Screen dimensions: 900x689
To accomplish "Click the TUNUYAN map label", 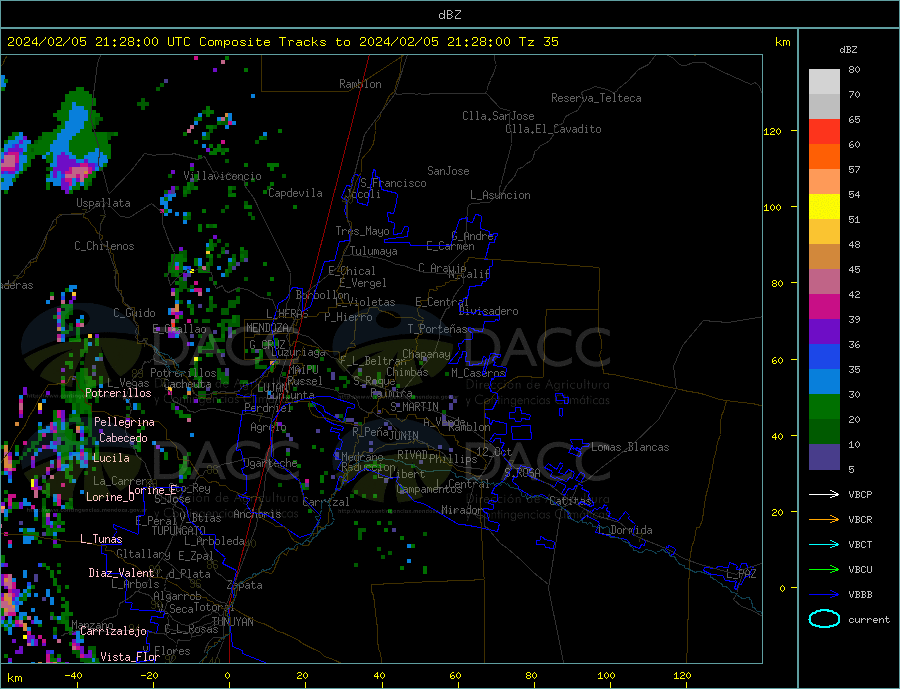I will [x=232, y=622].
